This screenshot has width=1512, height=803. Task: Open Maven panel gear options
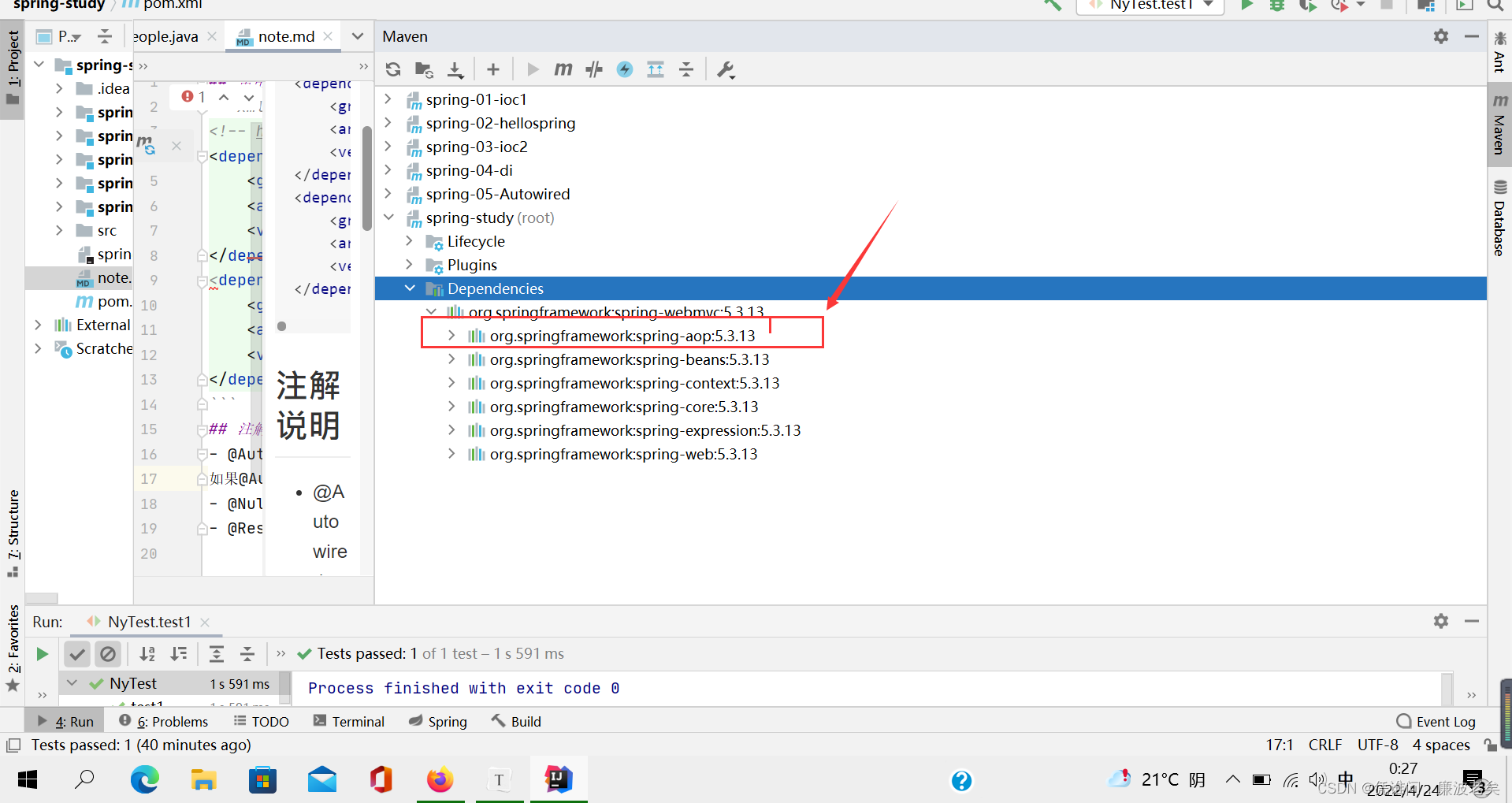point(1441,36)
